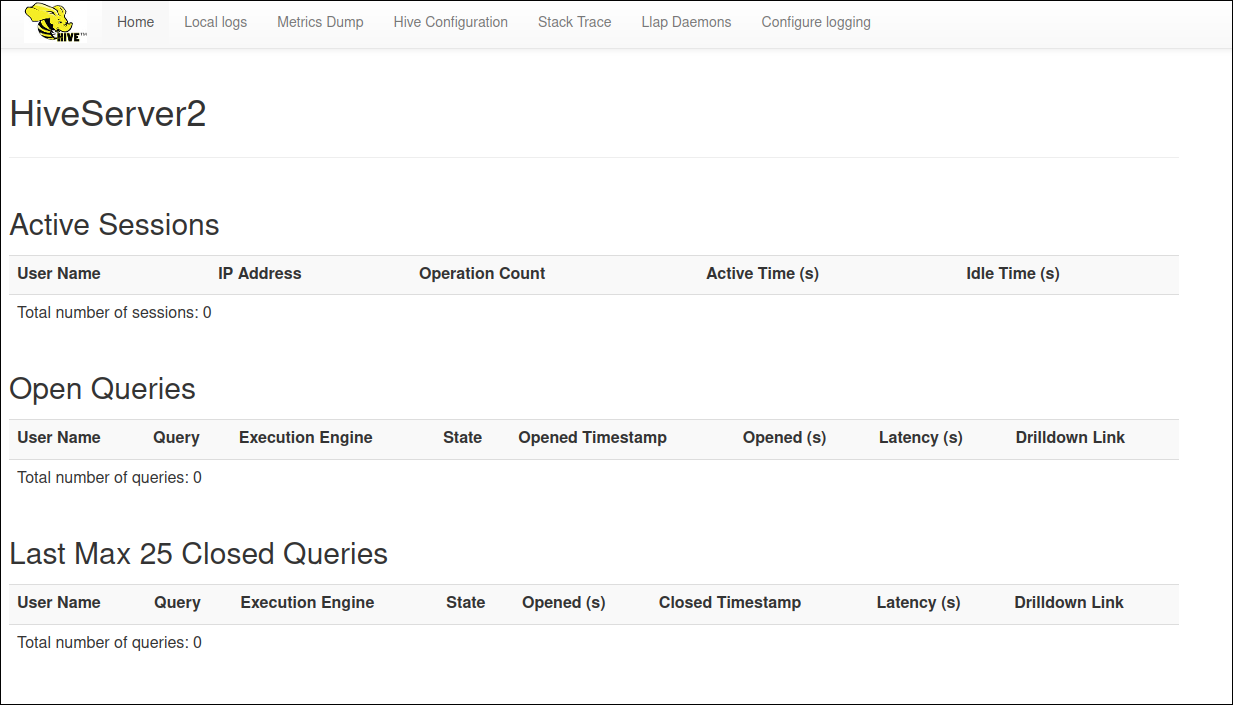The width and height of the screenshot is (1233, 705).
Task: Click the HiveServer2 page heading
Action: pyautogui.click(x=108, y=114)
